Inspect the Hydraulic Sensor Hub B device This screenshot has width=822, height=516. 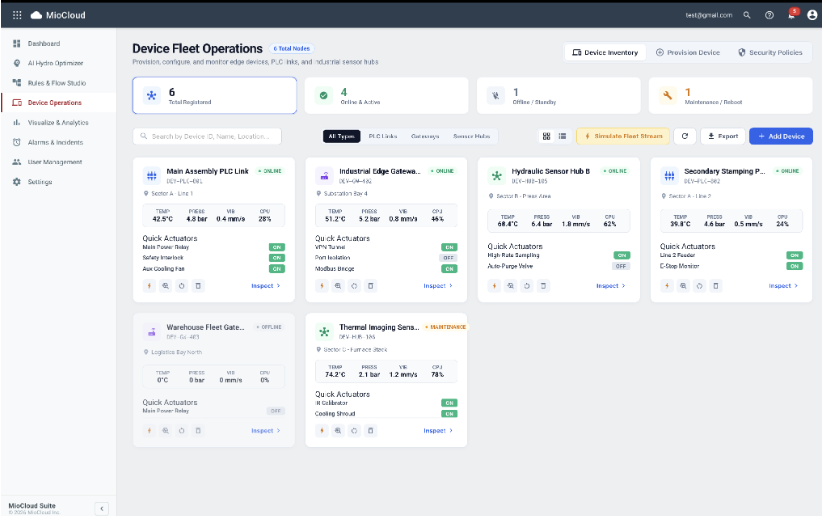pyautogui.click(x=611, y=286)
